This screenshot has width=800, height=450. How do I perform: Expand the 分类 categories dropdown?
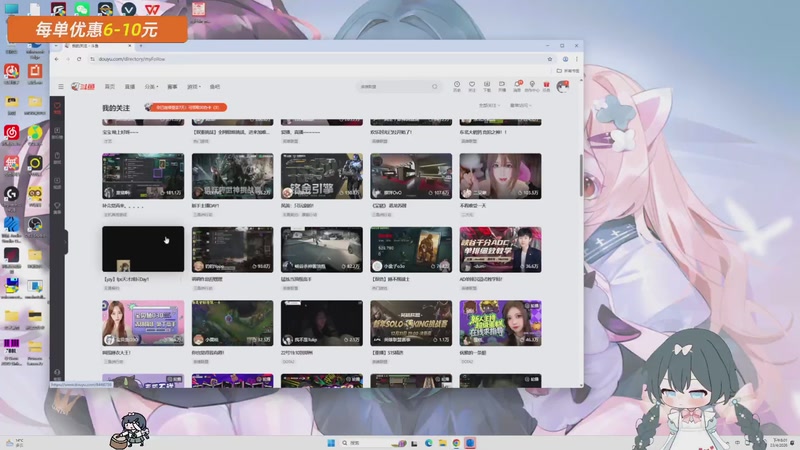tap(151, 87)
